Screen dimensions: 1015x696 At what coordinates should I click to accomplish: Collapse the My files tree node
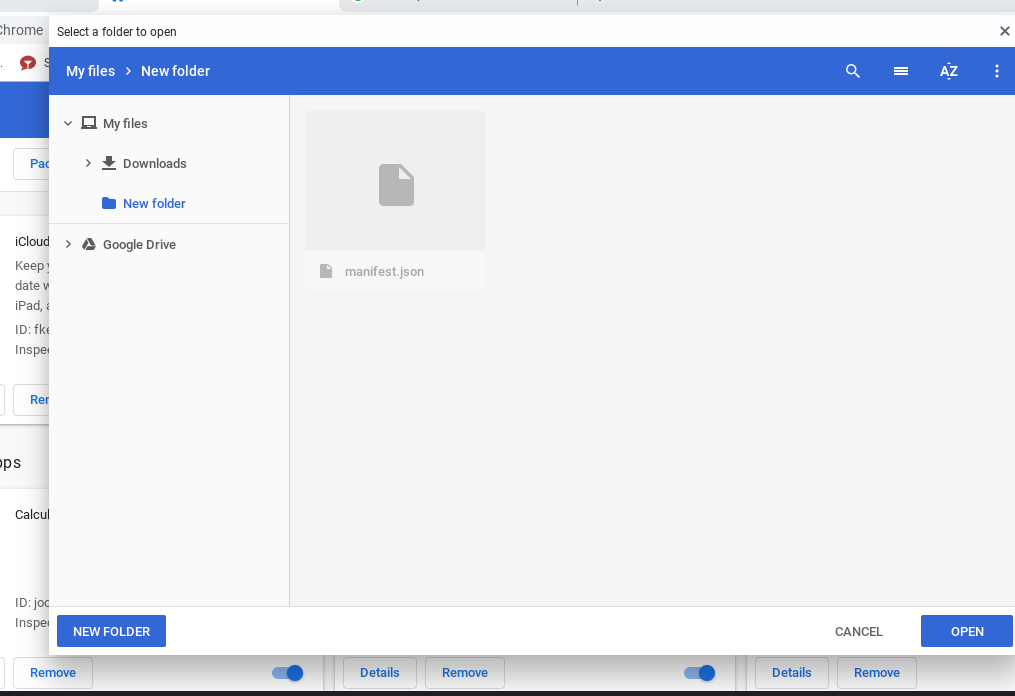click(x=68, y=123)
